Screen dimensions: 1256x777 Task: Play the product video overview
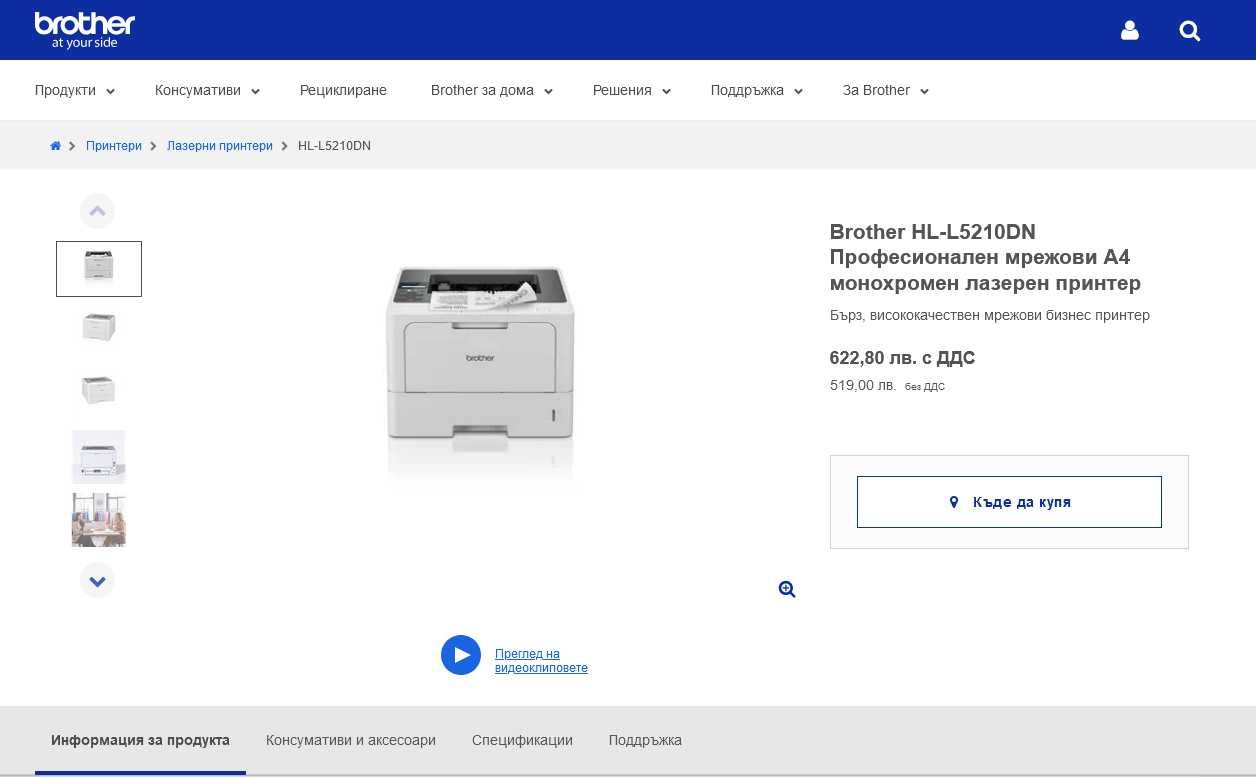461,655
